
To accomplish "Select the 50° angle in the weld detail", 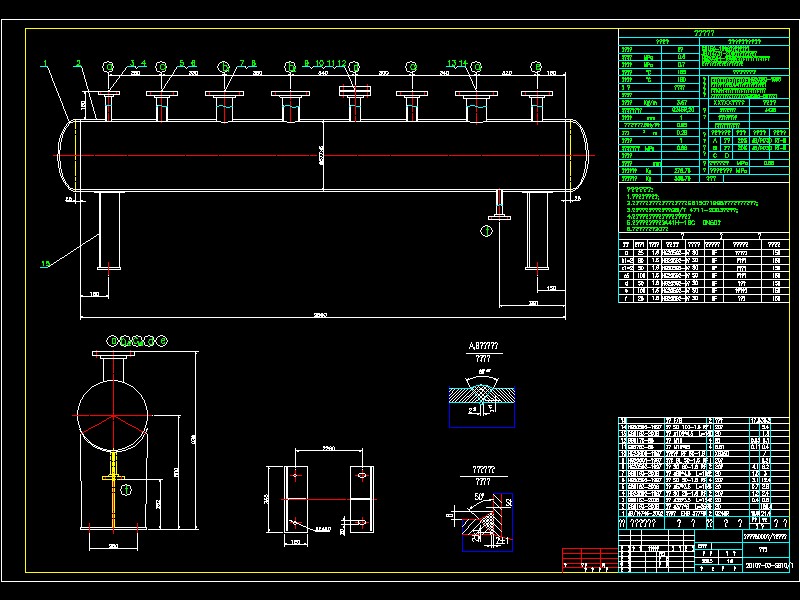I will [479, 496].
